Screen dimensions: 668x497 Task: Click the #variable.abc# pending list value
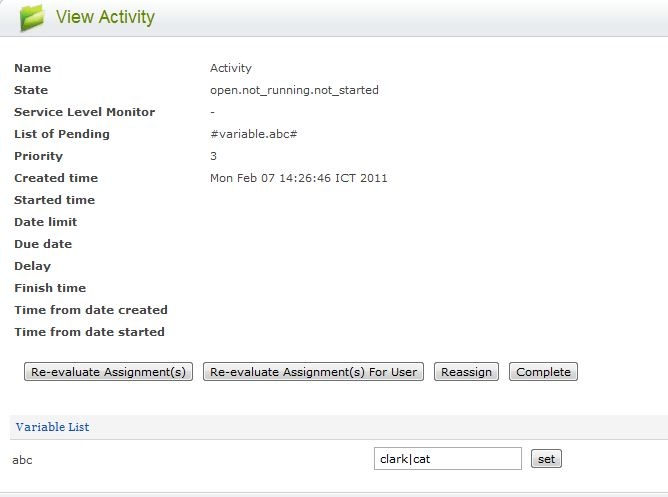point(253,134)
